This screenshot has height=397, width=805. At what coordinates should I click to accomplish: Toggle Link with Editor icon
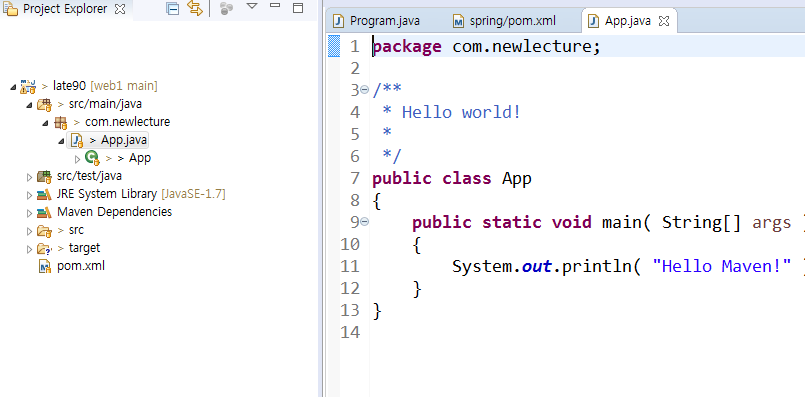(195, 8)
